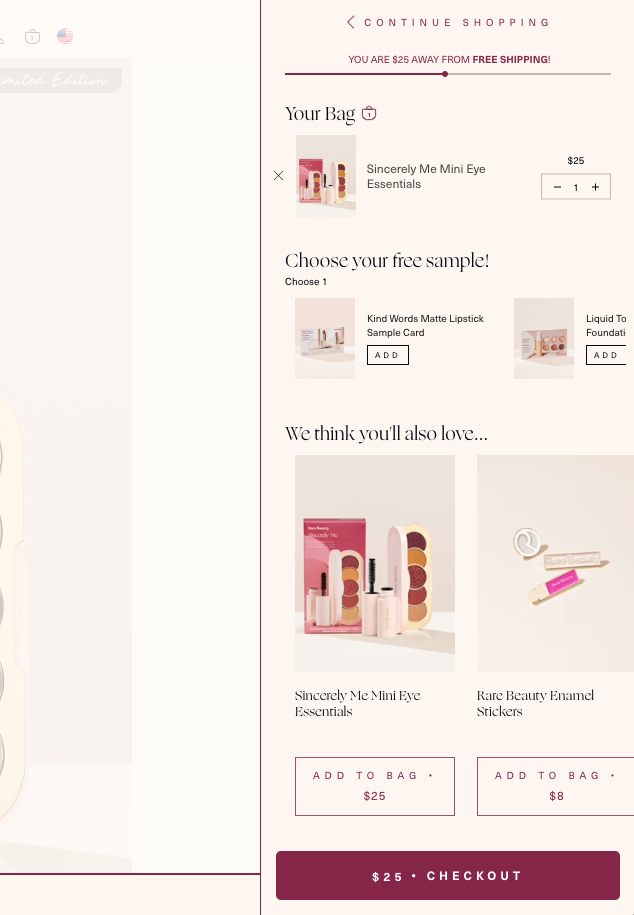Click the free shipping progress bar marker
Image resolution: width=634 pixels, height=915 pixels.
pyautogui.click(x=445, y=74)
